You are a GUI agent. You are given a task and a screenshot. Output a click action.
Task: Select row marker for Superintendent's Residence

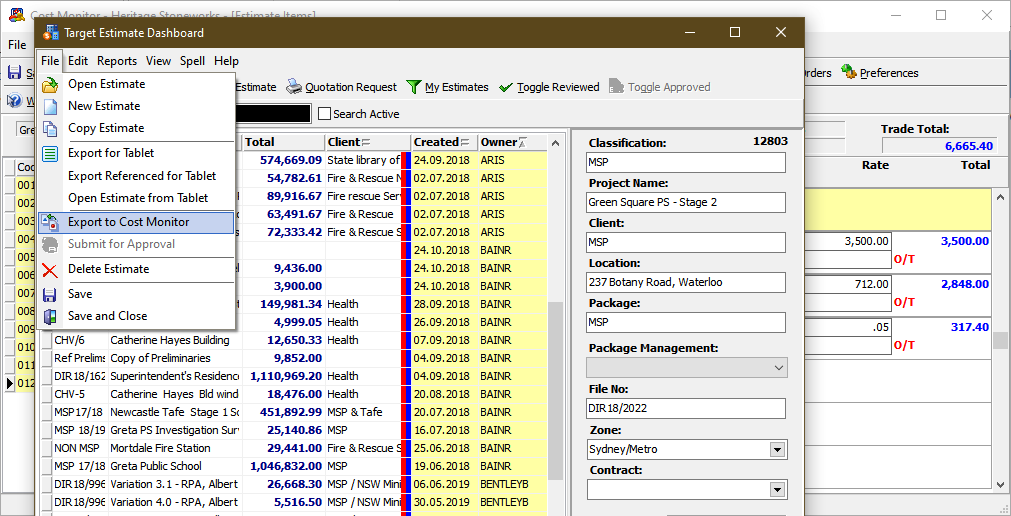46,377
